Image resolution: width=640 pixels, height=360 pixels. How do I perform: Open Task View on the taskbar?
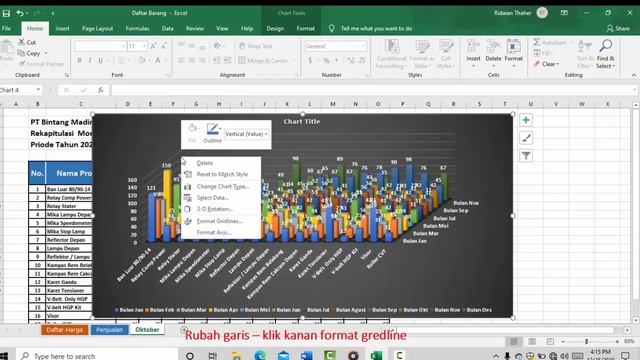point(213,356)
